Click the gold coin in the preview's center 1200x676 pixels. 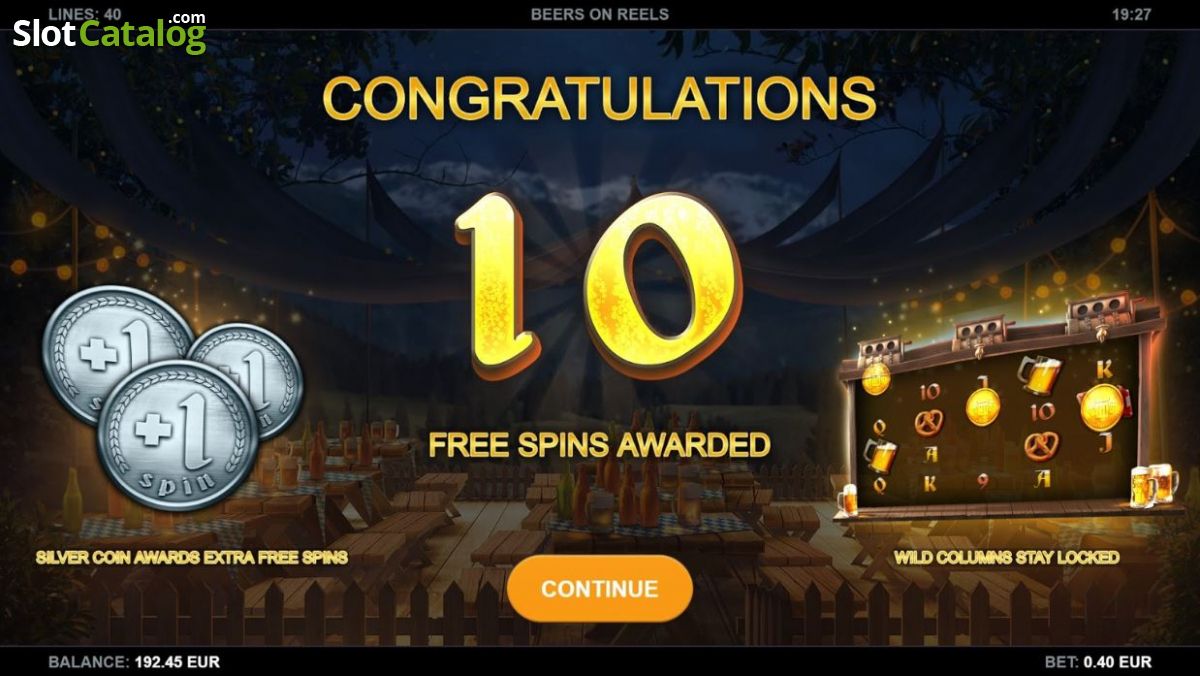tap(983, 407)
